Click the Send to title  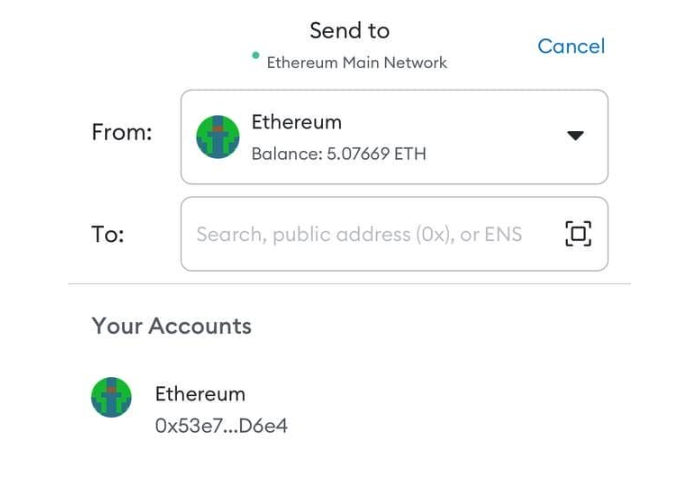(349, 30)
